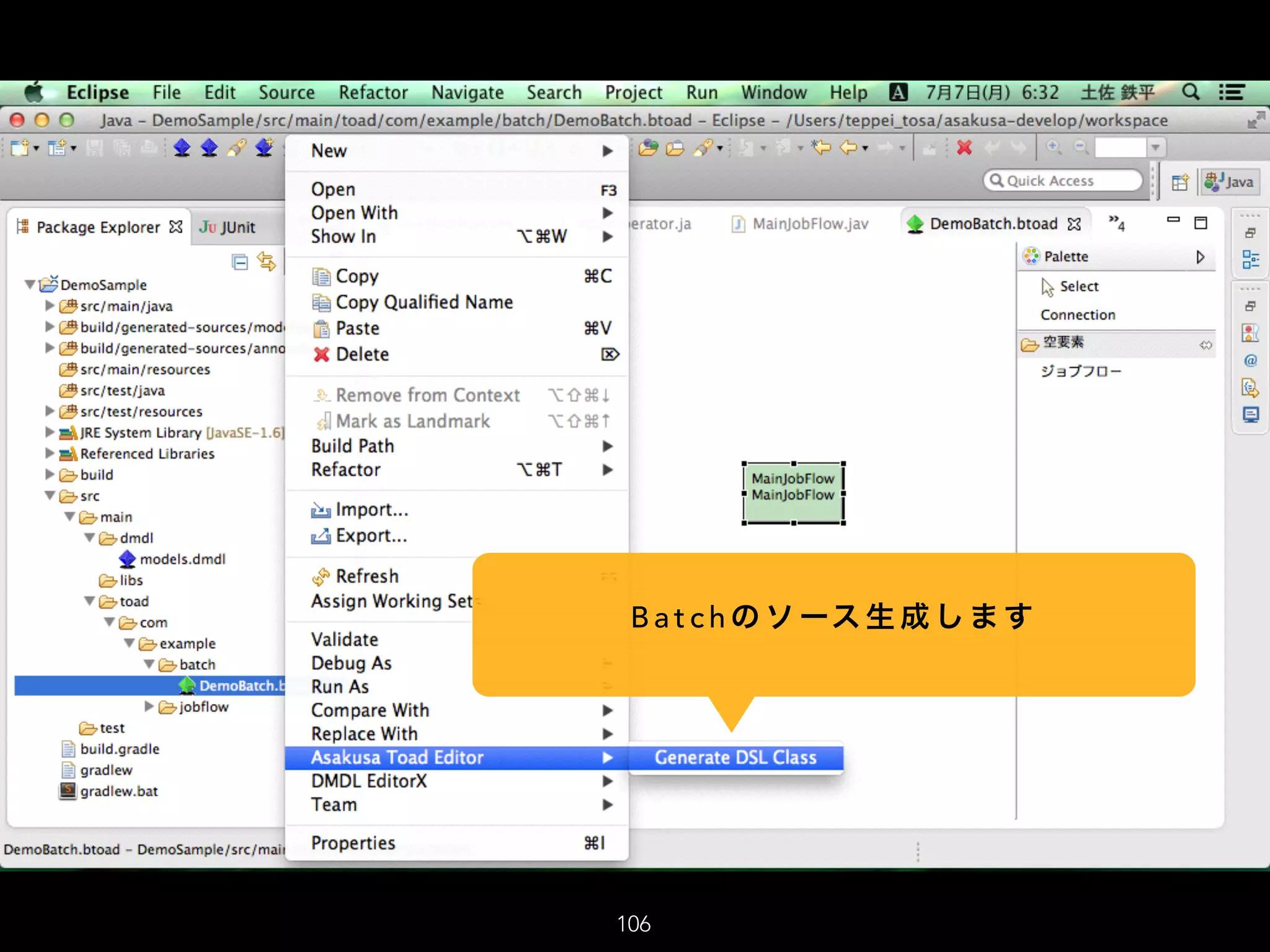This screenshot has height=952, width=1270.
Task: Open the Notification Center icon
Action: pyautogui.click(x=1232, y=92)
